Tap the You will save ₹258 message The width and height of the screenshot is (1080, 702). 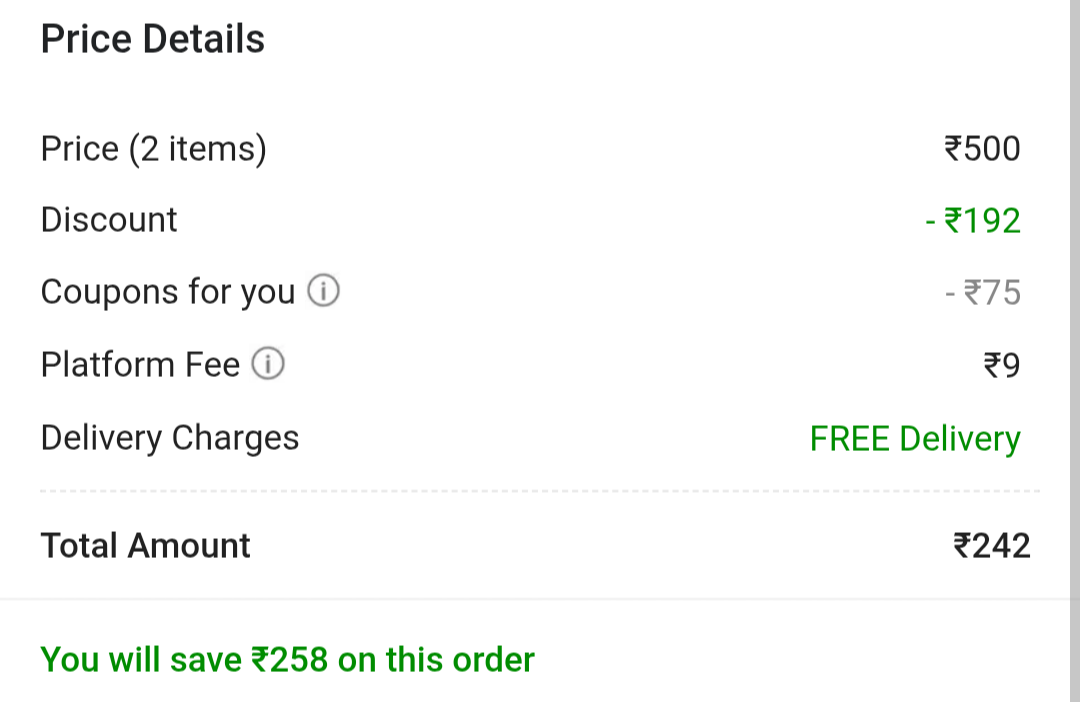pos(288,660)
